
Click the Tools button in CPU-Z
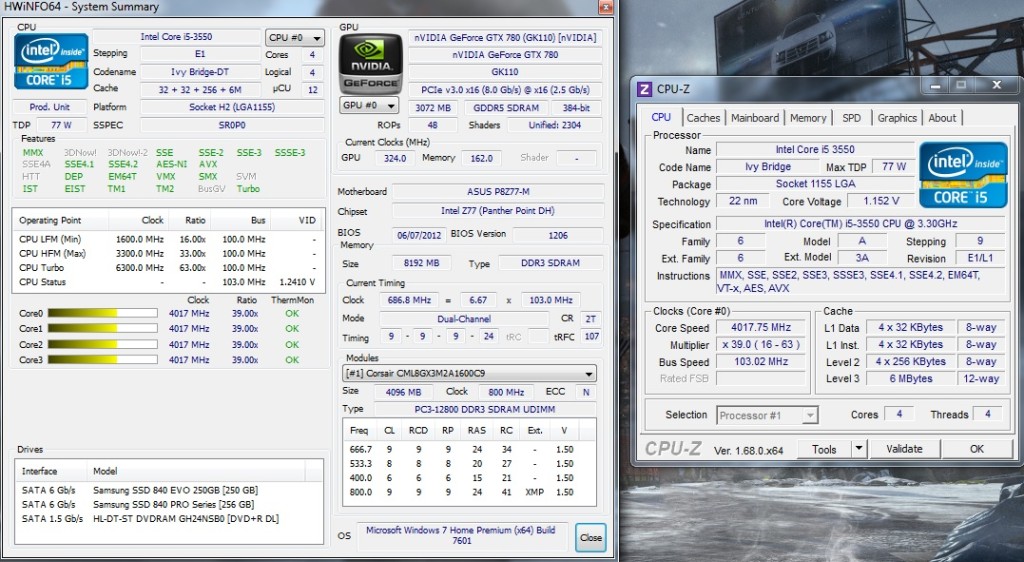[x=824, y=449]
